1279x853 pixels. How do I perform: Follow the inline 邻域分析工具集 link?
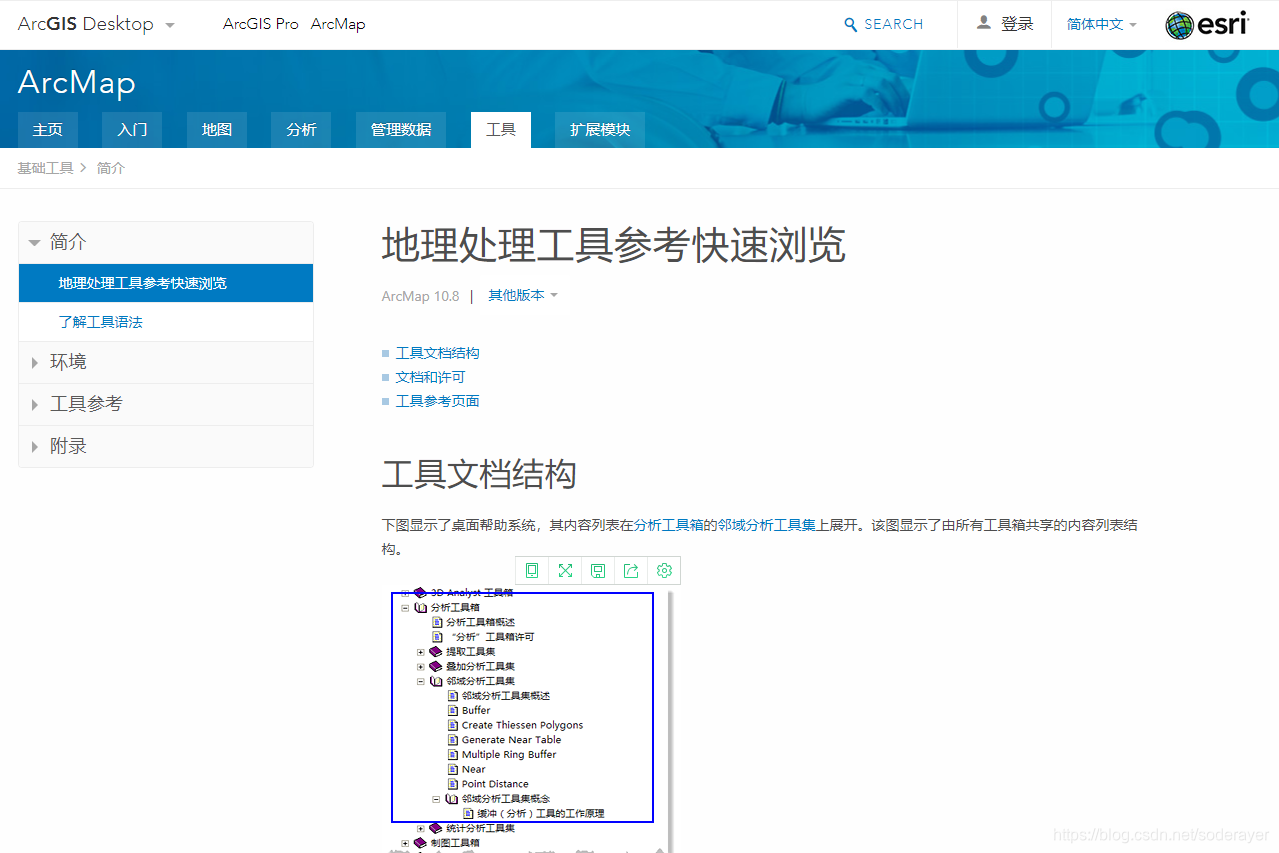(767, 524)
